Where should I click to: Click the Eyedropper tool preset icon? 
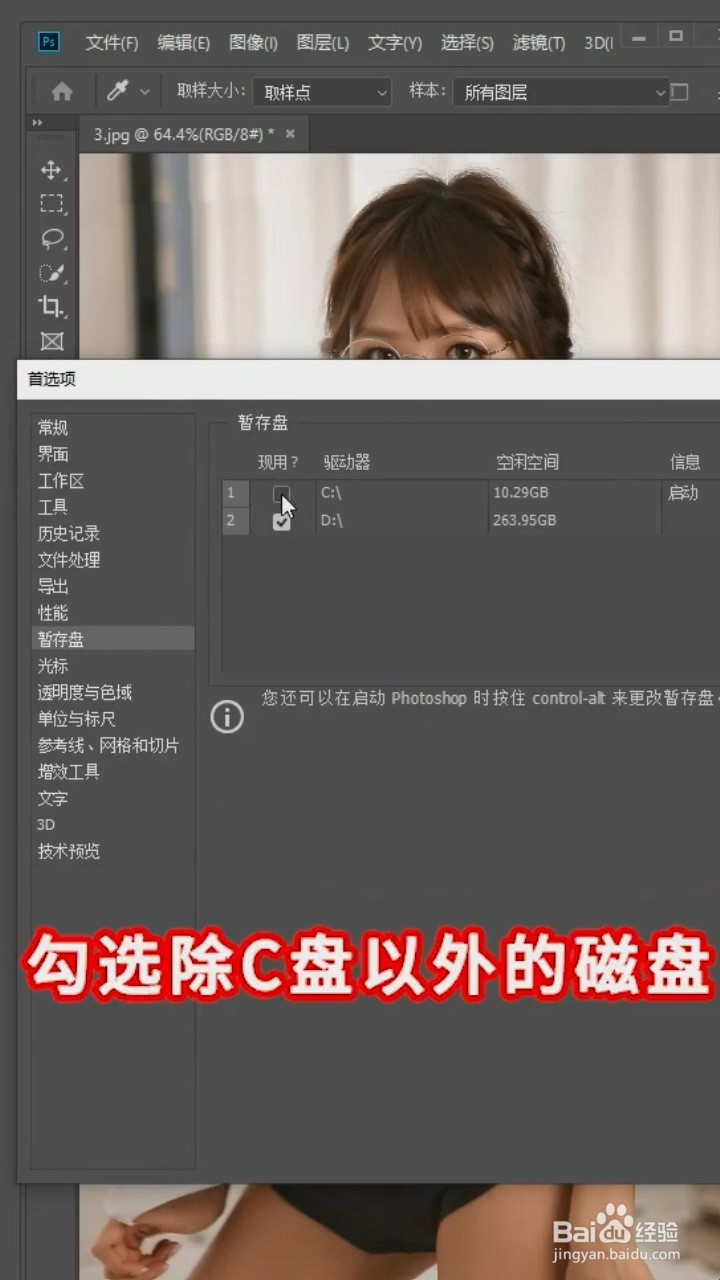pos(118,92)
